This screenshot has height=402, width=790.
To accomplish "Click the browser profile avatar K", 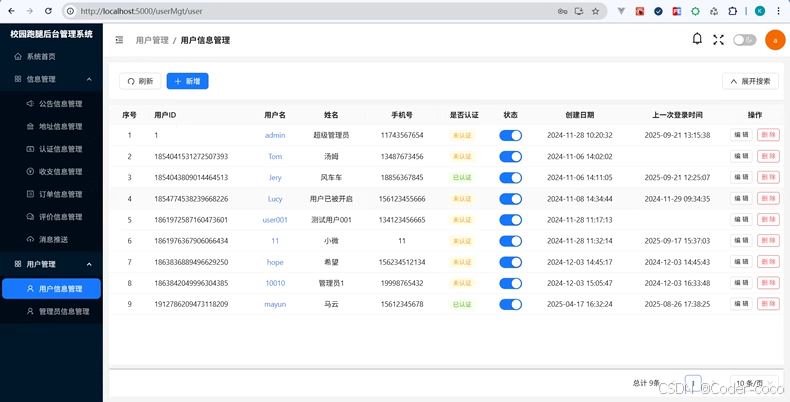I will (760, 11).
